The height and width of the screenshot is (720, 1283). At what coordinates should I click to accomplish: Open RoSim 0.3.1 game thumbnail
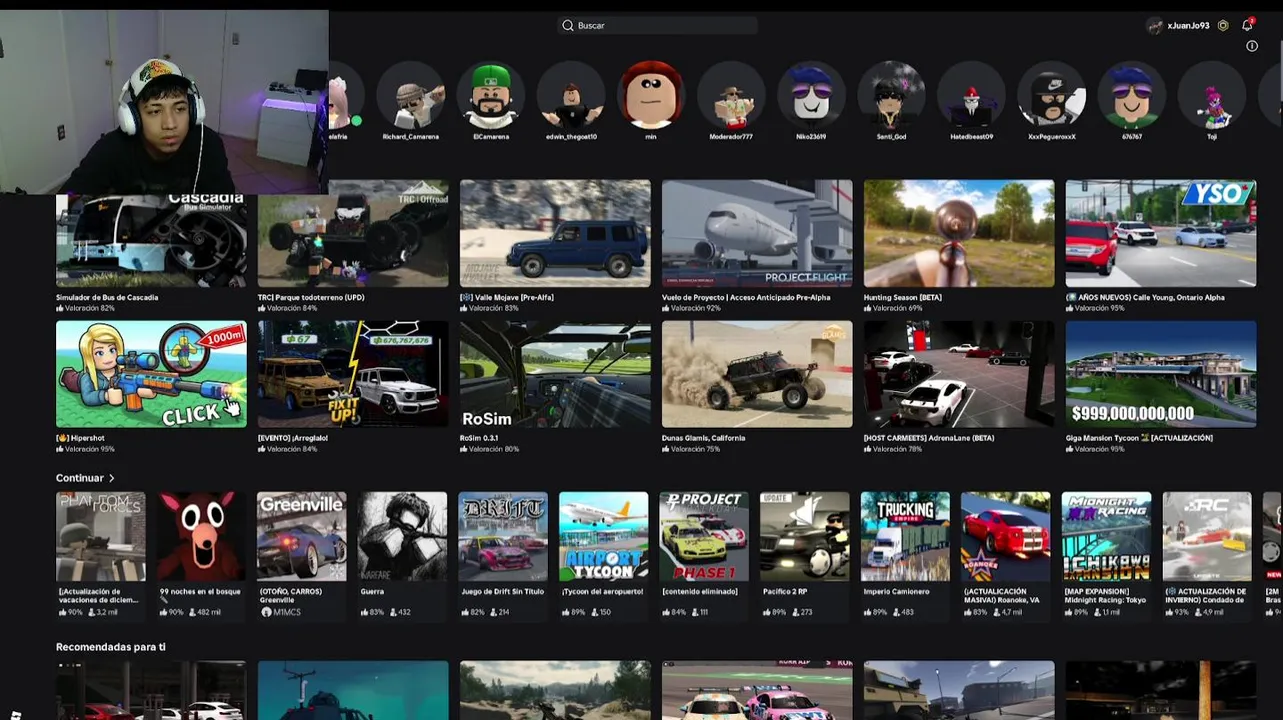click(555, 374)
